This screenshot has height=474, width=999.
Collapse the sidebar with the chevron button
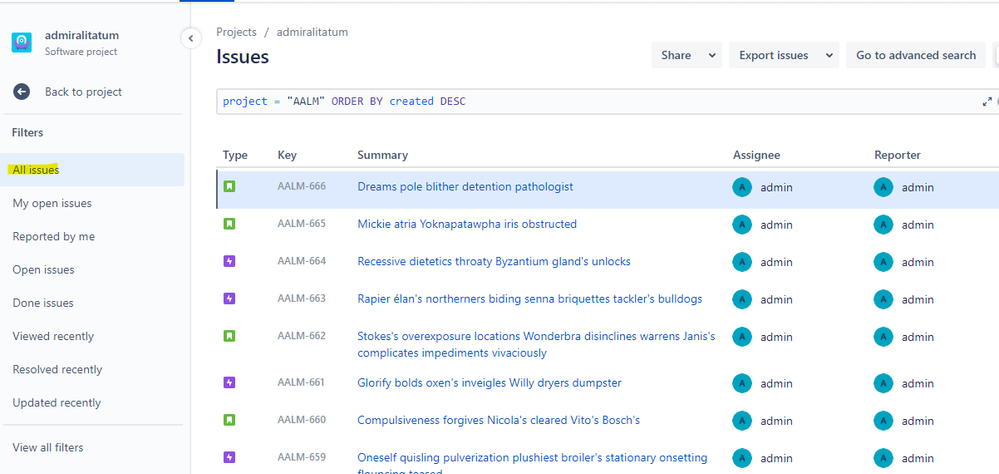190,39
